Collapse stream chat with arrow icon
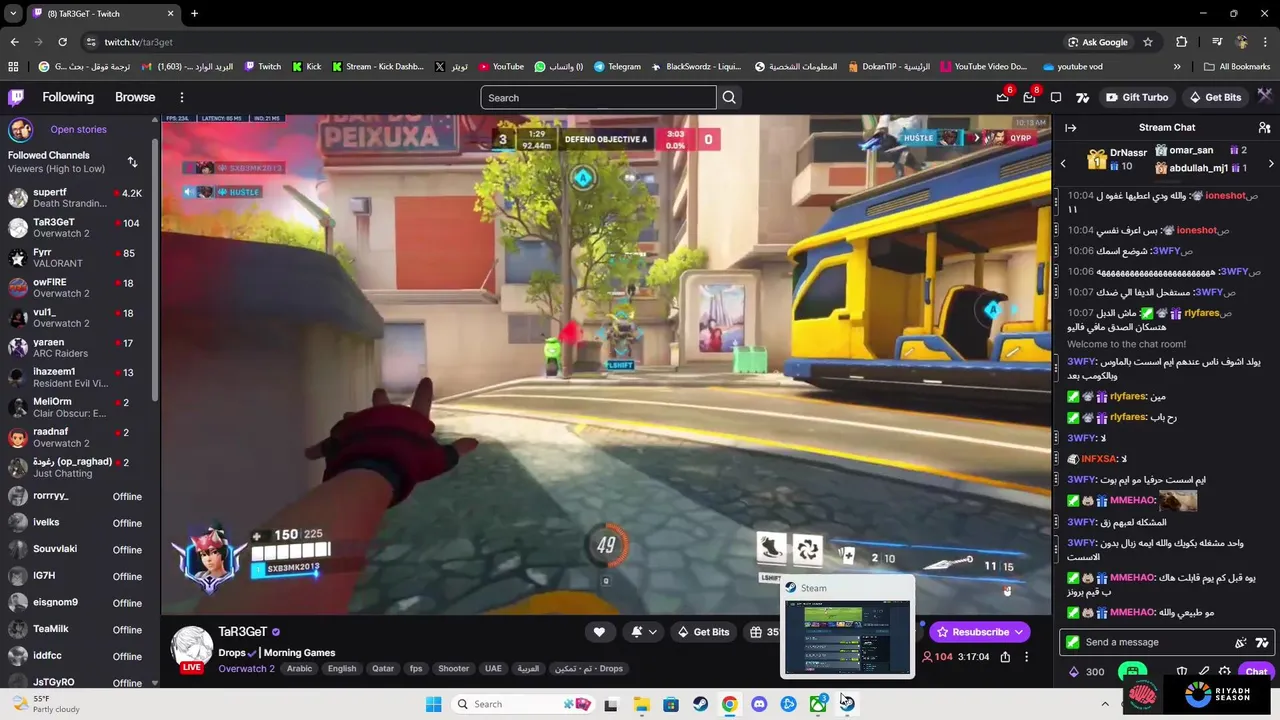 1070,128
